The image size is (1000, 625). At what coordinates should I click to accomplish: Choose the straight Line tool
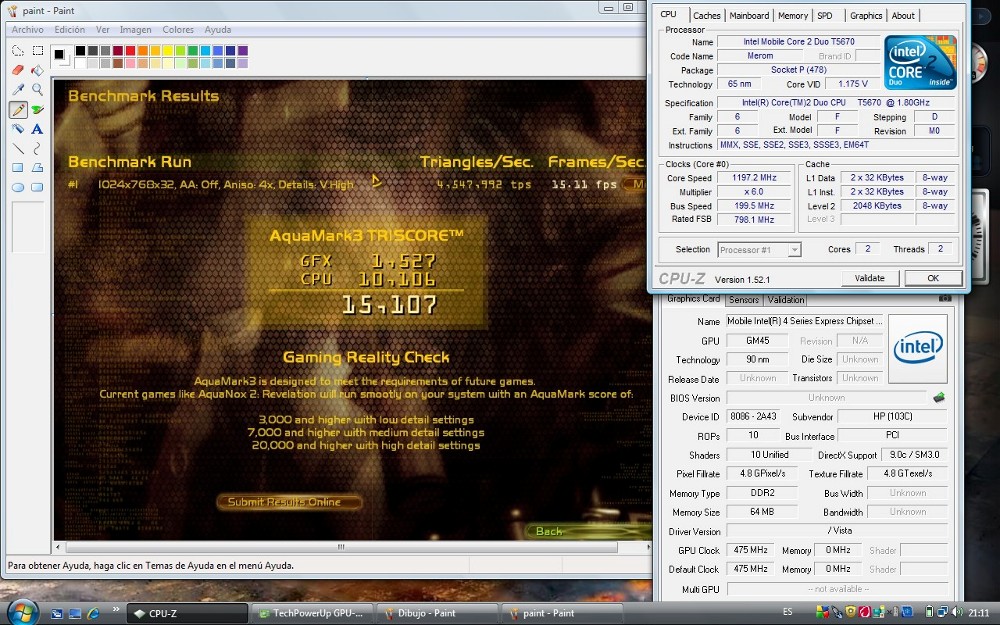[18, 149]
